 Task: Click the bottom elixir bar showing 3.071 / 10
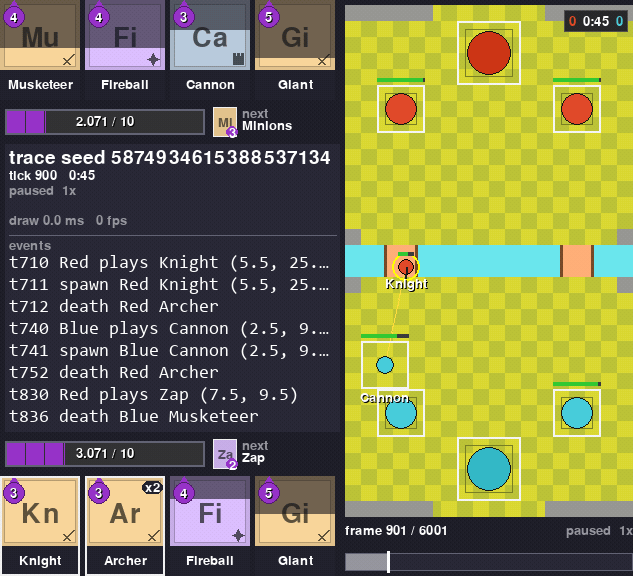point(105,454)
